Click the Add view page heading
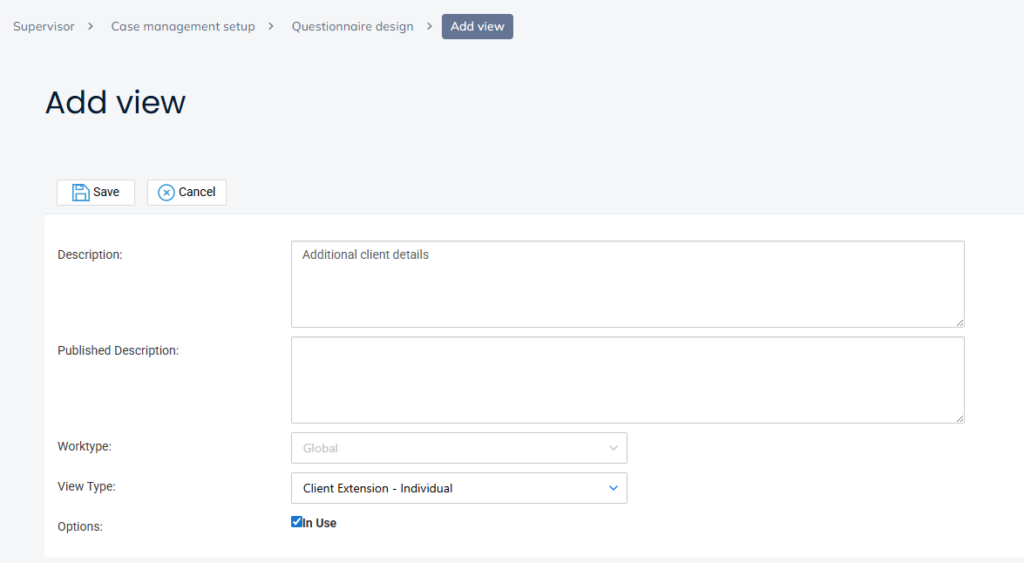This screenshot has width=1024, height=563. pos(115,102)
